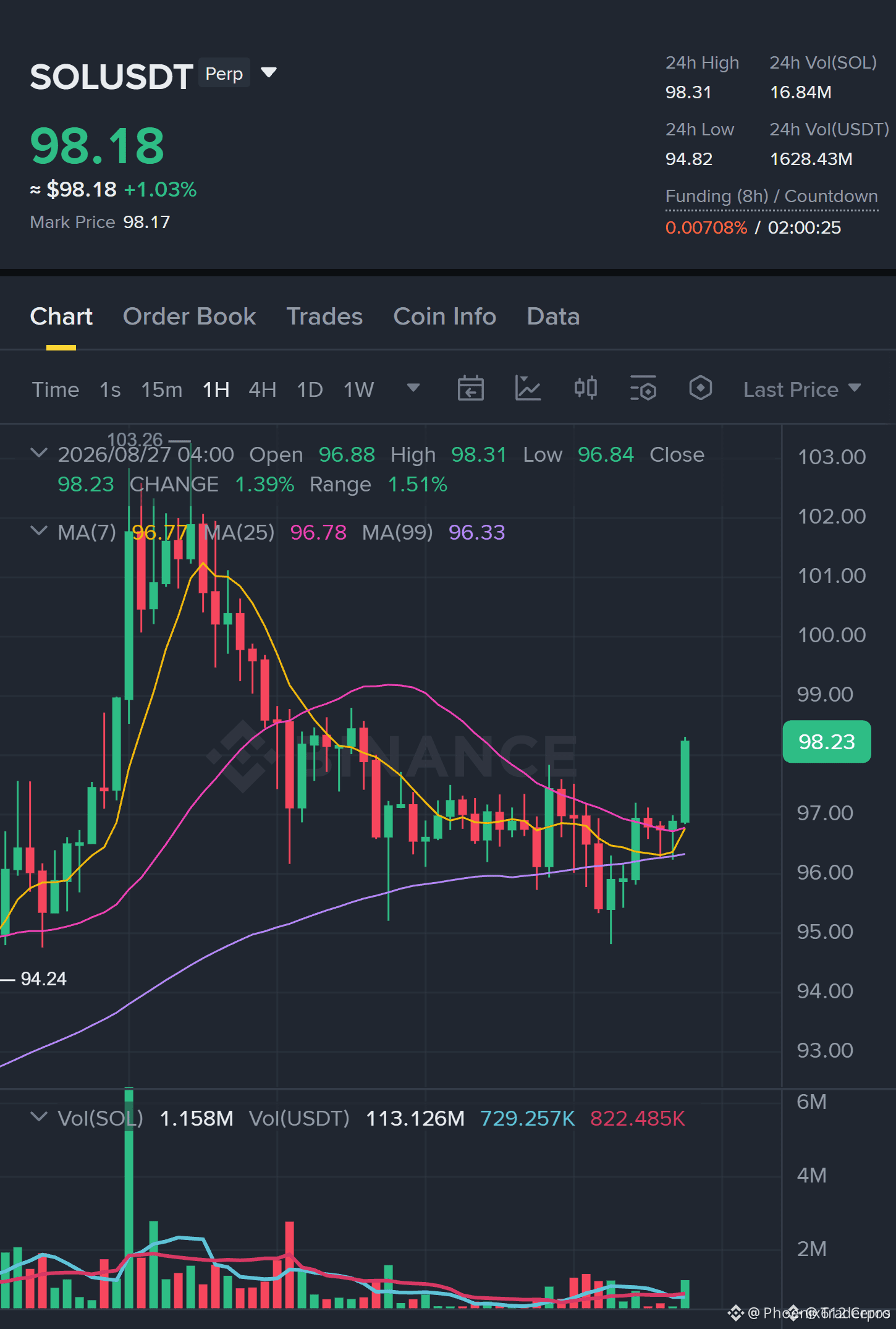Collapse the OHLC candle info row

[38, 453]
